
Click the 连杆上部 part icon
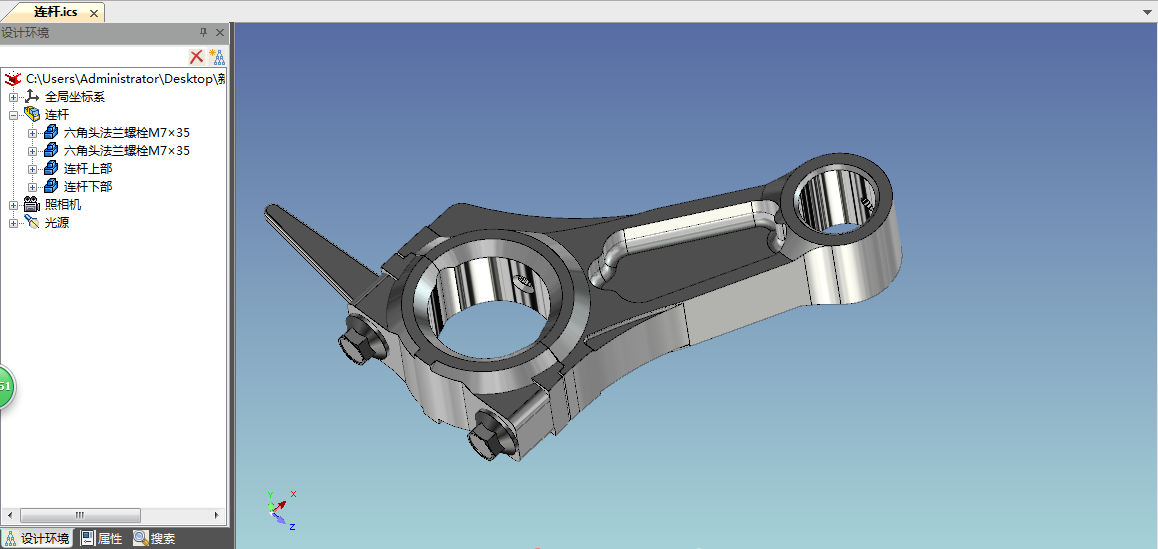tap(51, 168)
